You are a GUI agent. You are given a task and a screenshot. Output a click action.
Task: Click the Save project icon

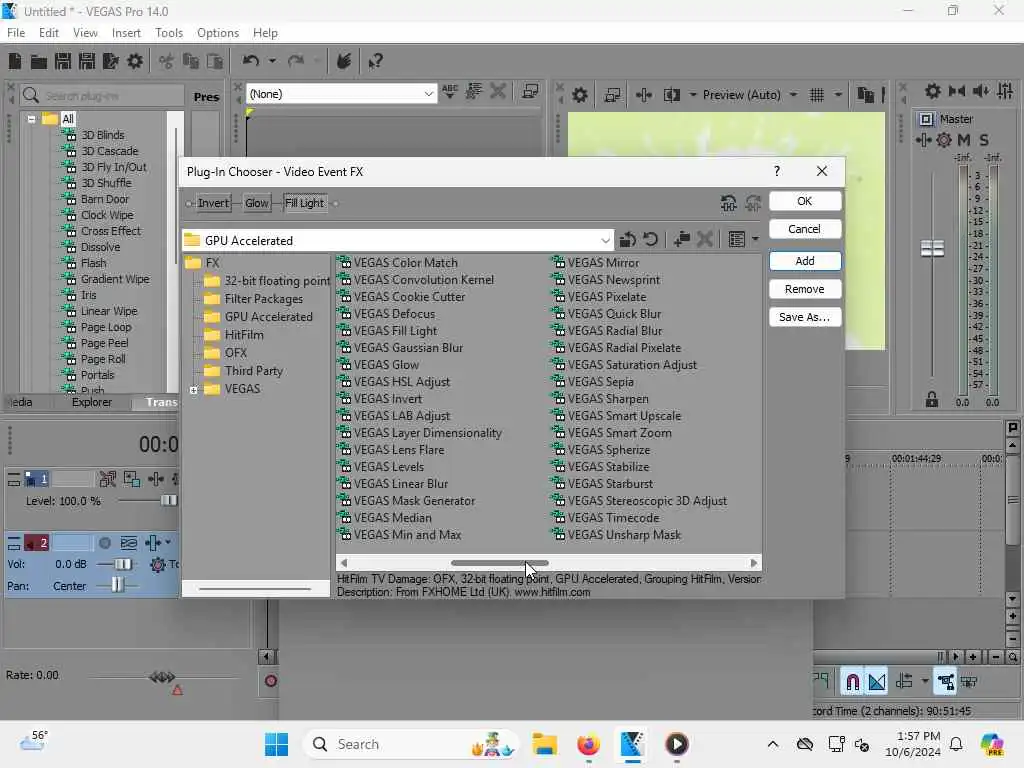pyautogui.click(x=63, y=61)
